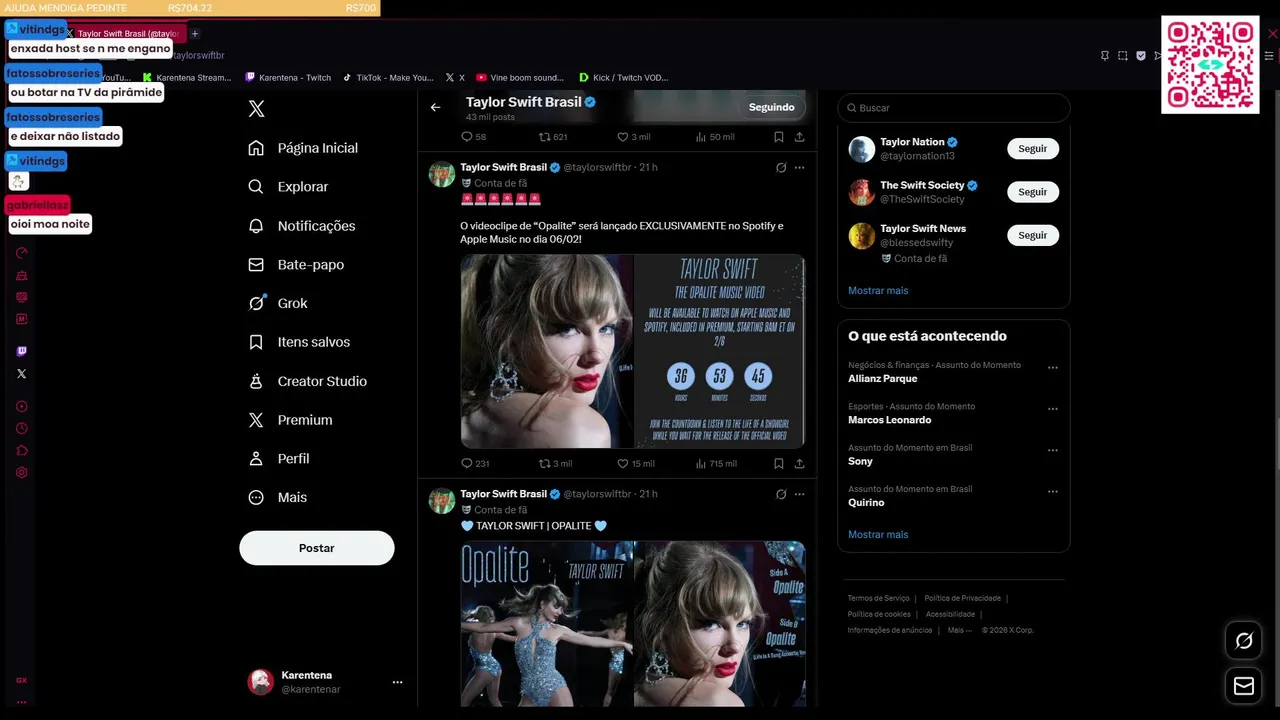Follow Taylor Nation

coord(1033,149)
